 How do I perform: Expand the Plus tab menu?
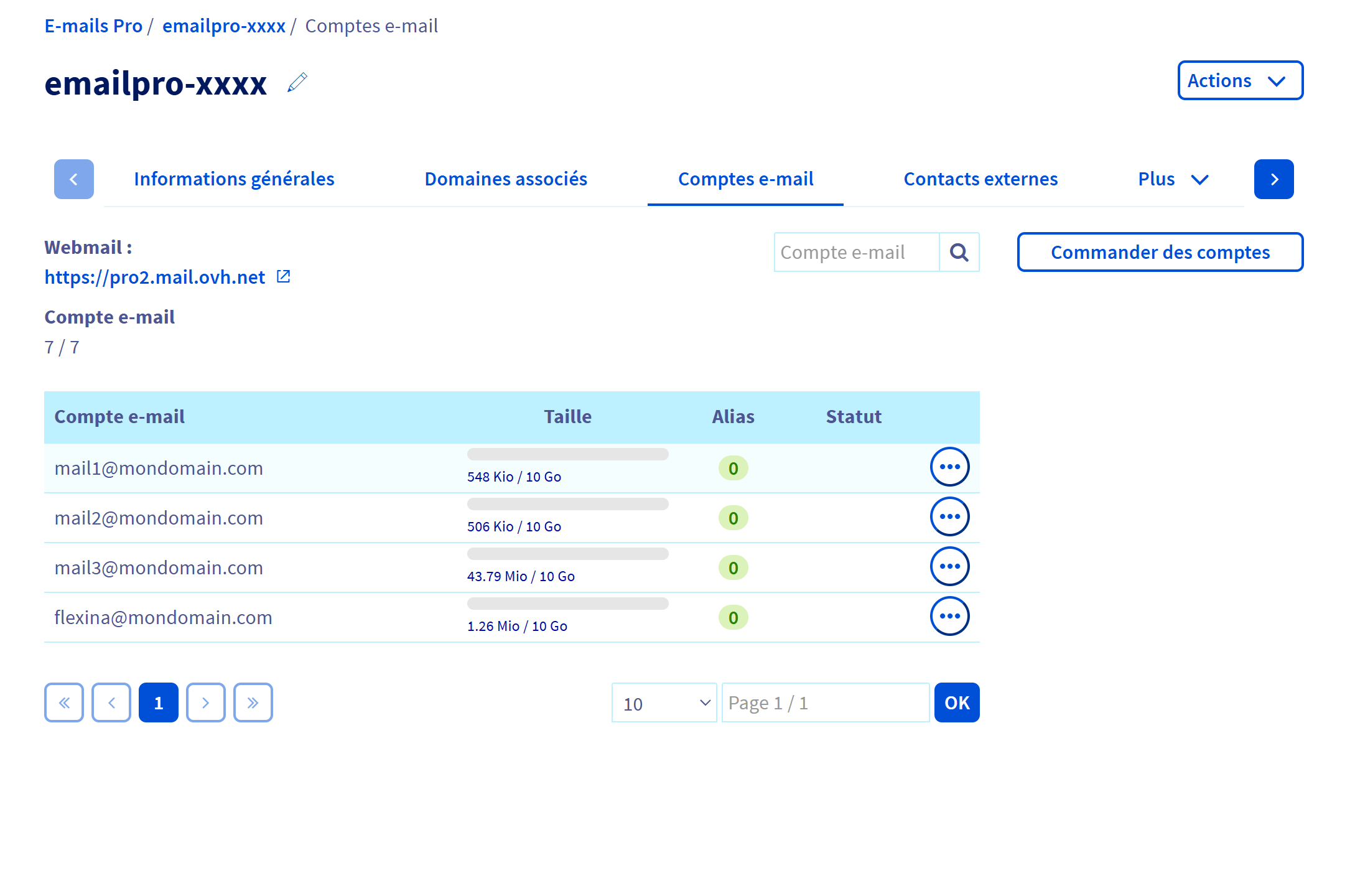(1173, 179)
